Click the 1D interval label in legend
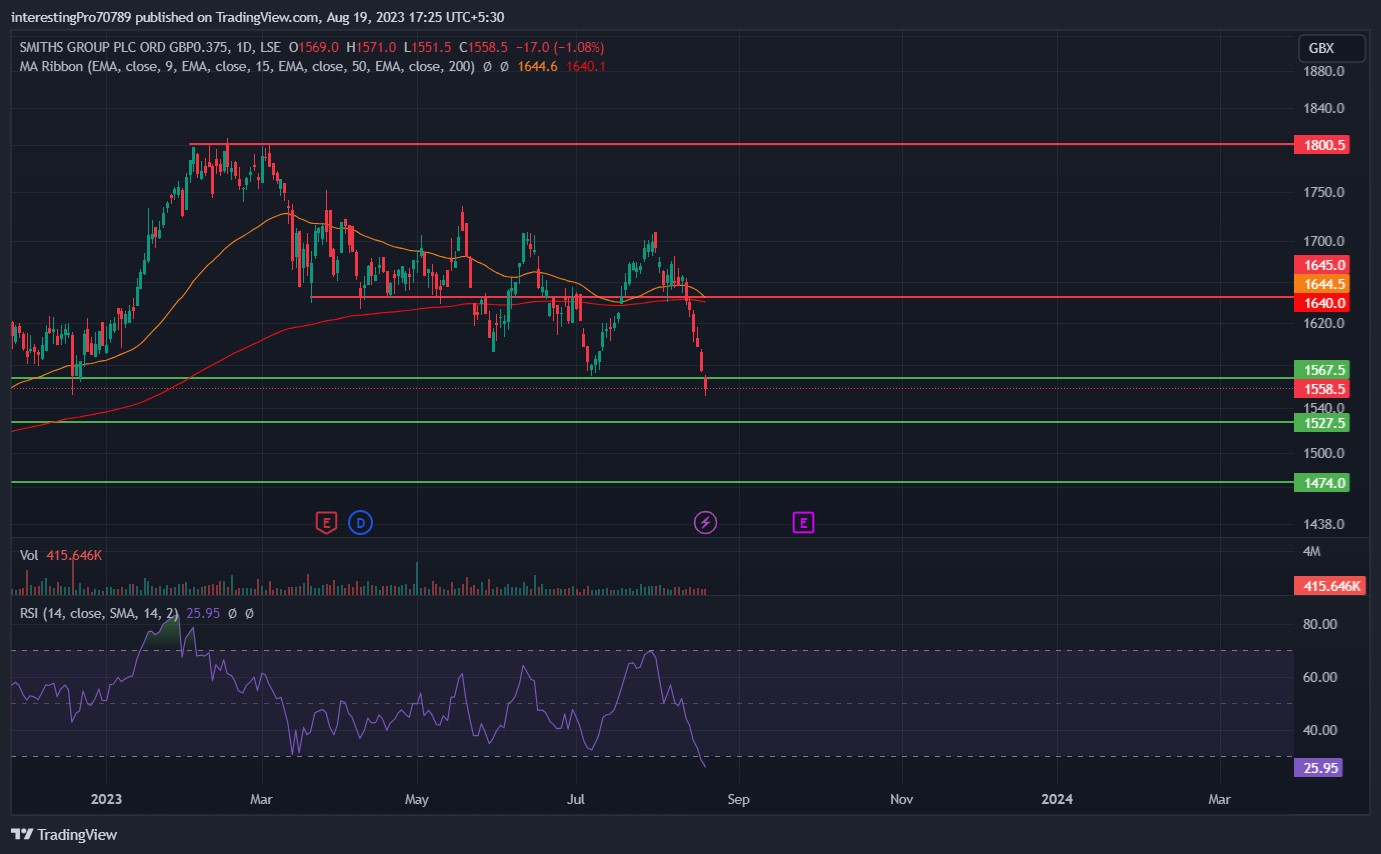The image size is (1381, 854). tap(246, 47)
